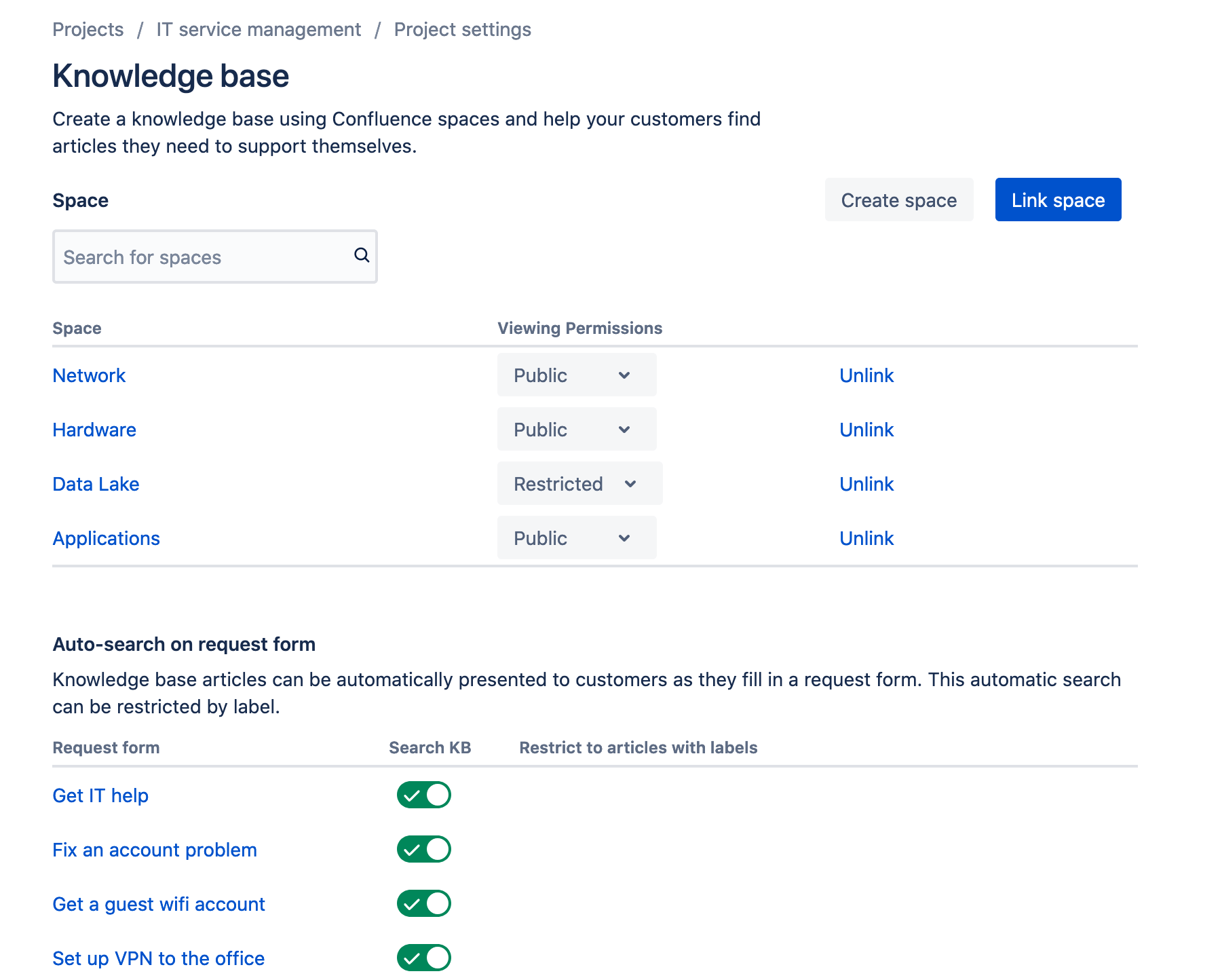Enable Search KB for Get IT help

[423, 795]
